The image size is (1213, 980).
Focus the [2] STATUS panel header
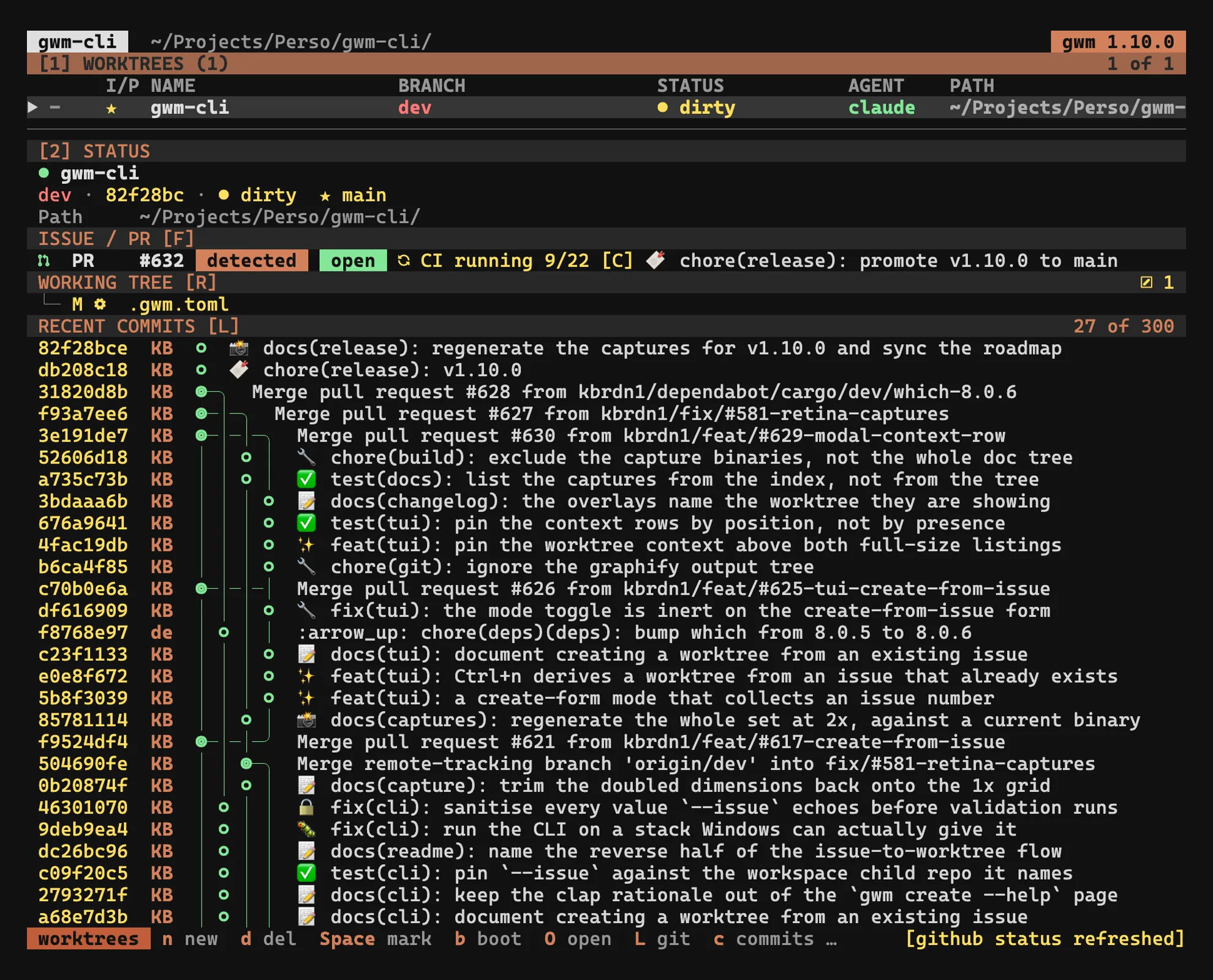(x=606, y=151)
